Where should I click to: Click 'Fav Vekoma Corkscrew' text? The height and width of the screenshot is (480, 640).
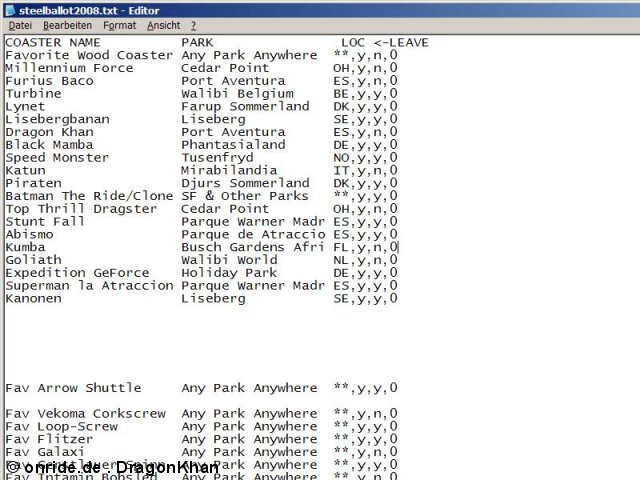[x=85, y=413]
